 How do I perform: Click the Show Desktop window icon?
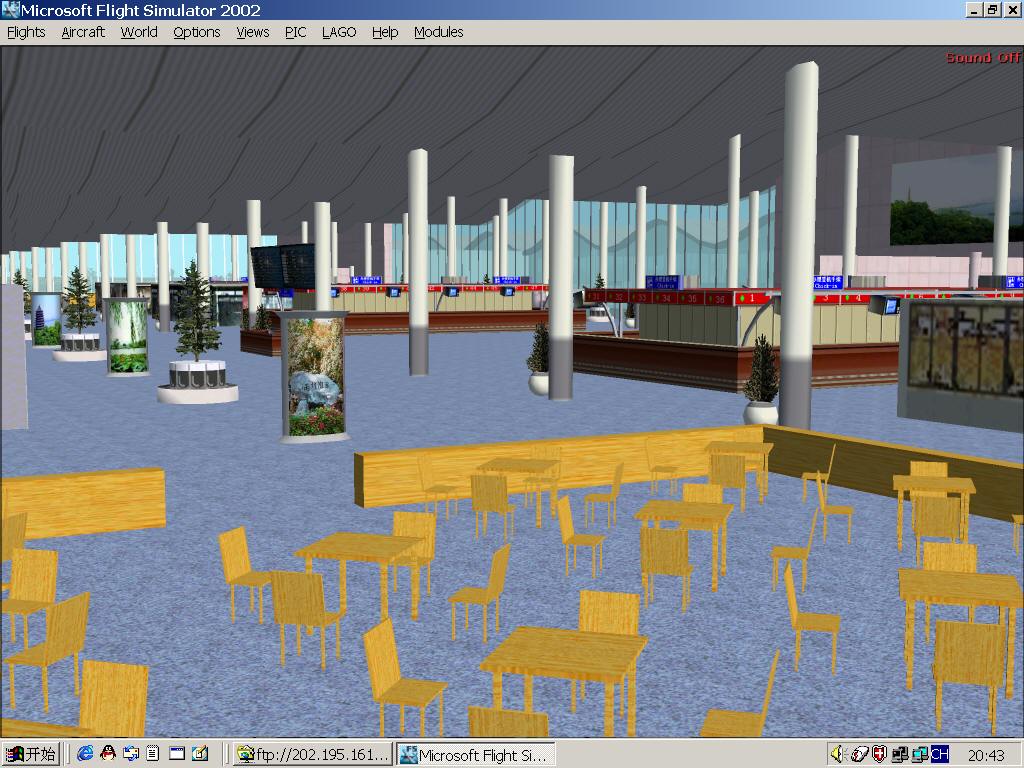tap(177, 754)
